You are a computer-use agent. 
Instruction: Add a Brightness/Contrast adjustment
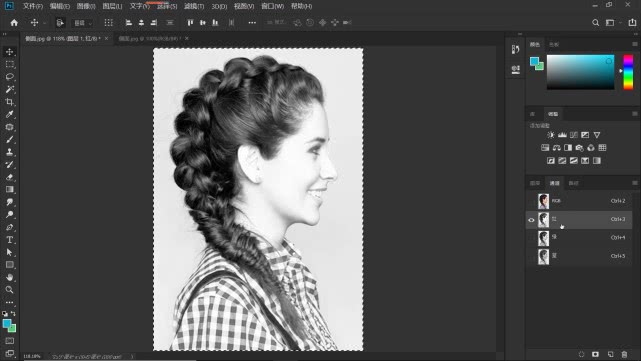tap(551, 135)
